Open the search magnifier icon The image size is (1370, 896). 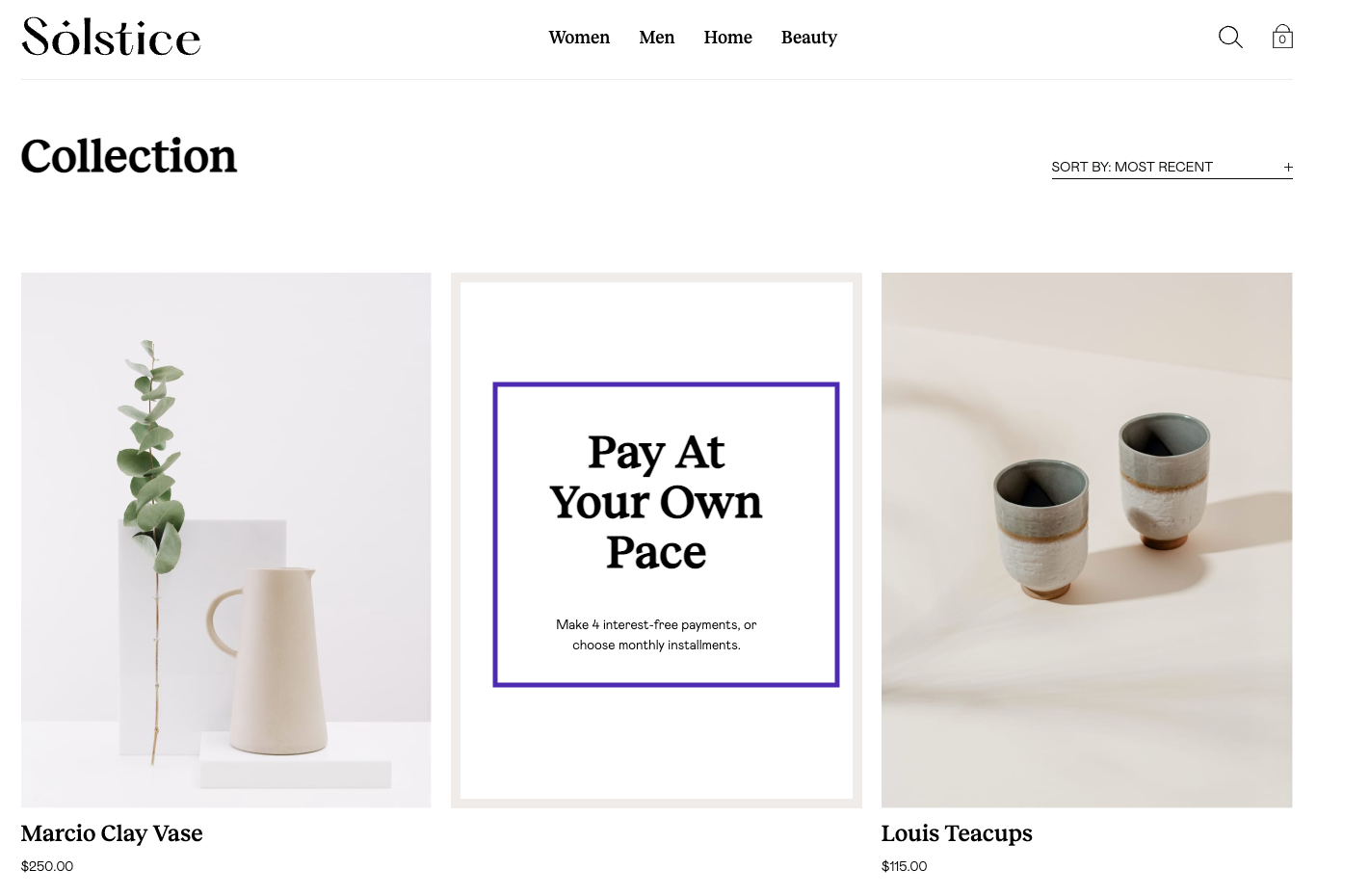(1230, 38)
